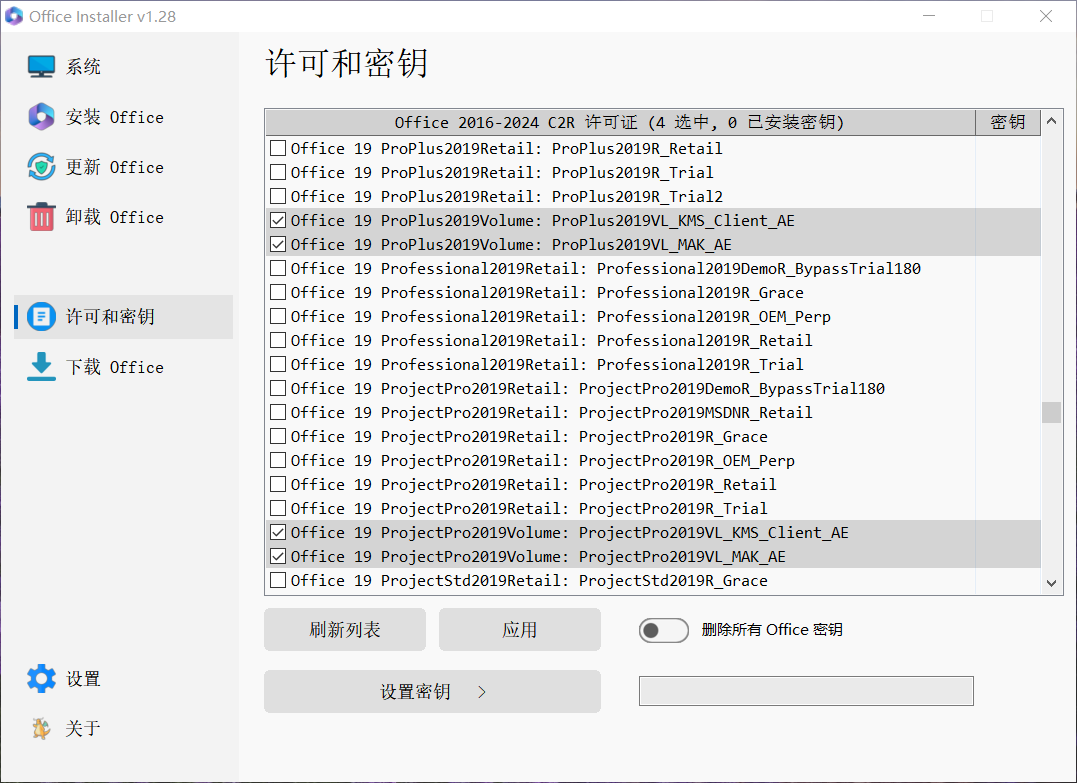The width and height of the screenshot is (1077, 783).
Task: Select the Professional2019R_Retail row text
Action: (x=552, y=341)
